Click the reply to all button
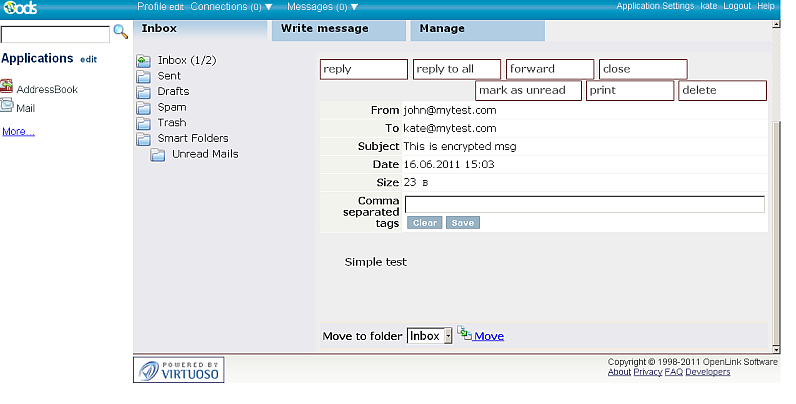The height and width of the screenshot is (404, 796). pyautogui.click(x=457, y=69)
